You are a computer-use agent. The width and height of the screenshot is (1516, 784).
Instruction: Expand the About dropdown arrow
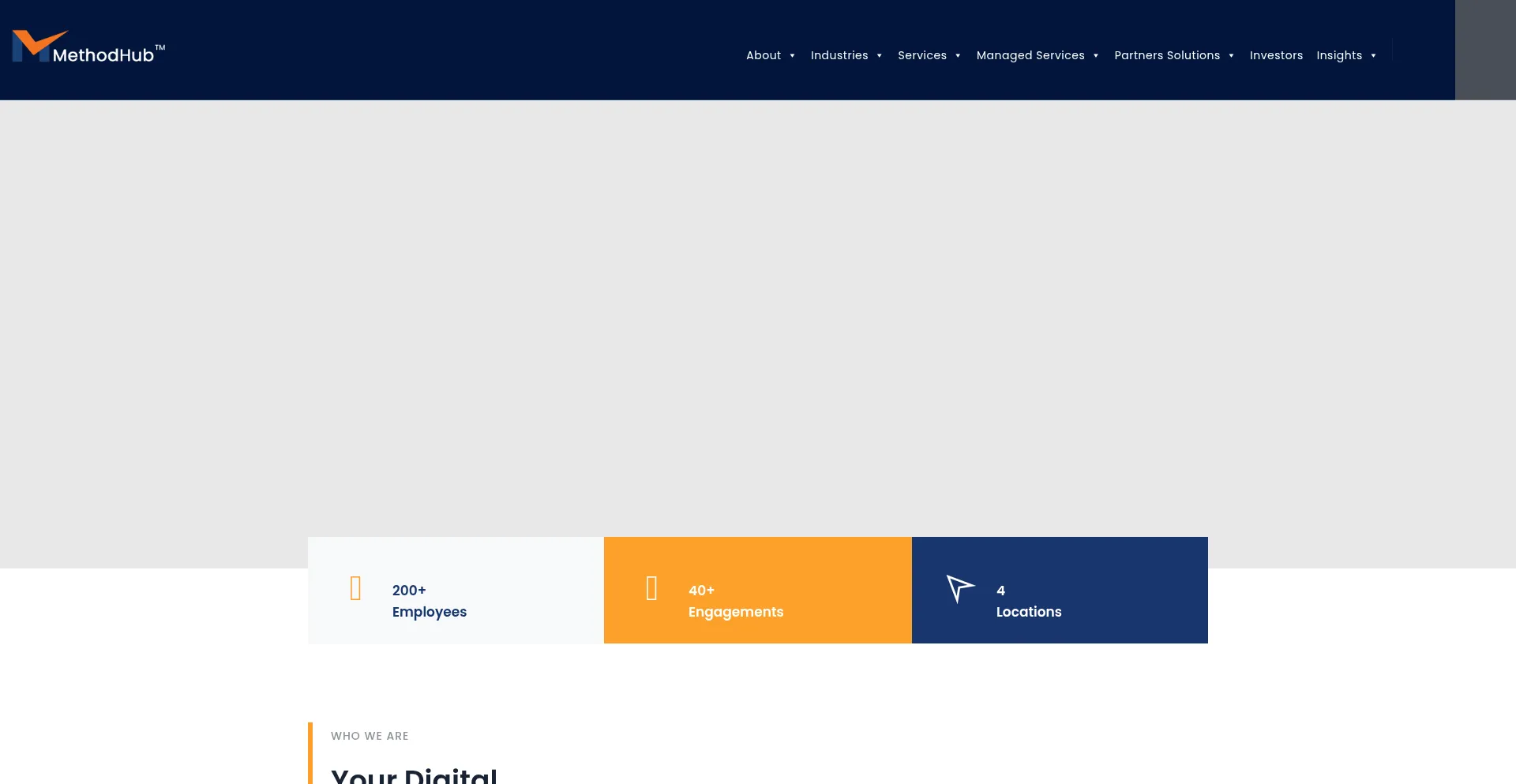pos(792,56)
